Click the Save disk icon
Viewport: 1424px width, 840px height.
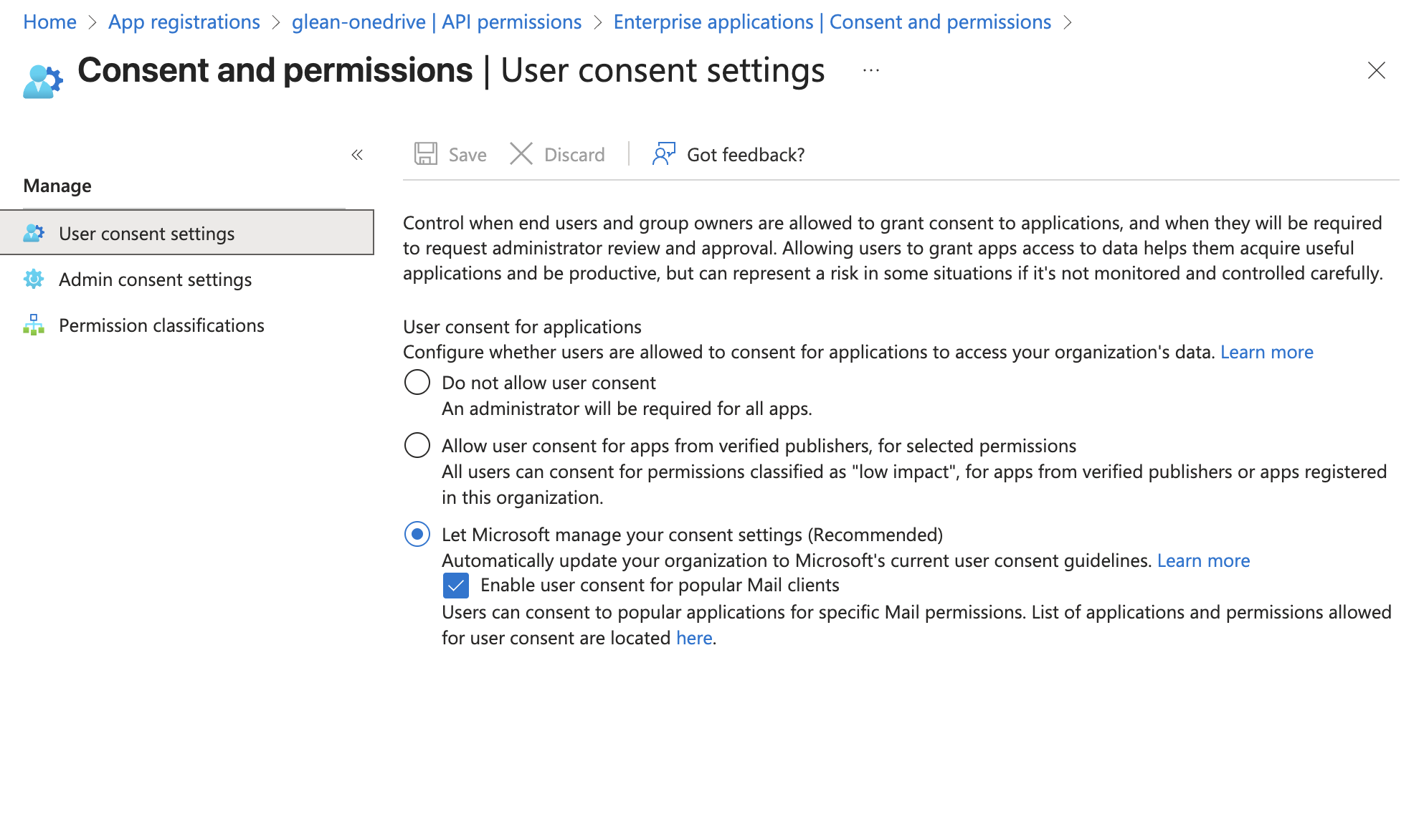coord(426,154)
